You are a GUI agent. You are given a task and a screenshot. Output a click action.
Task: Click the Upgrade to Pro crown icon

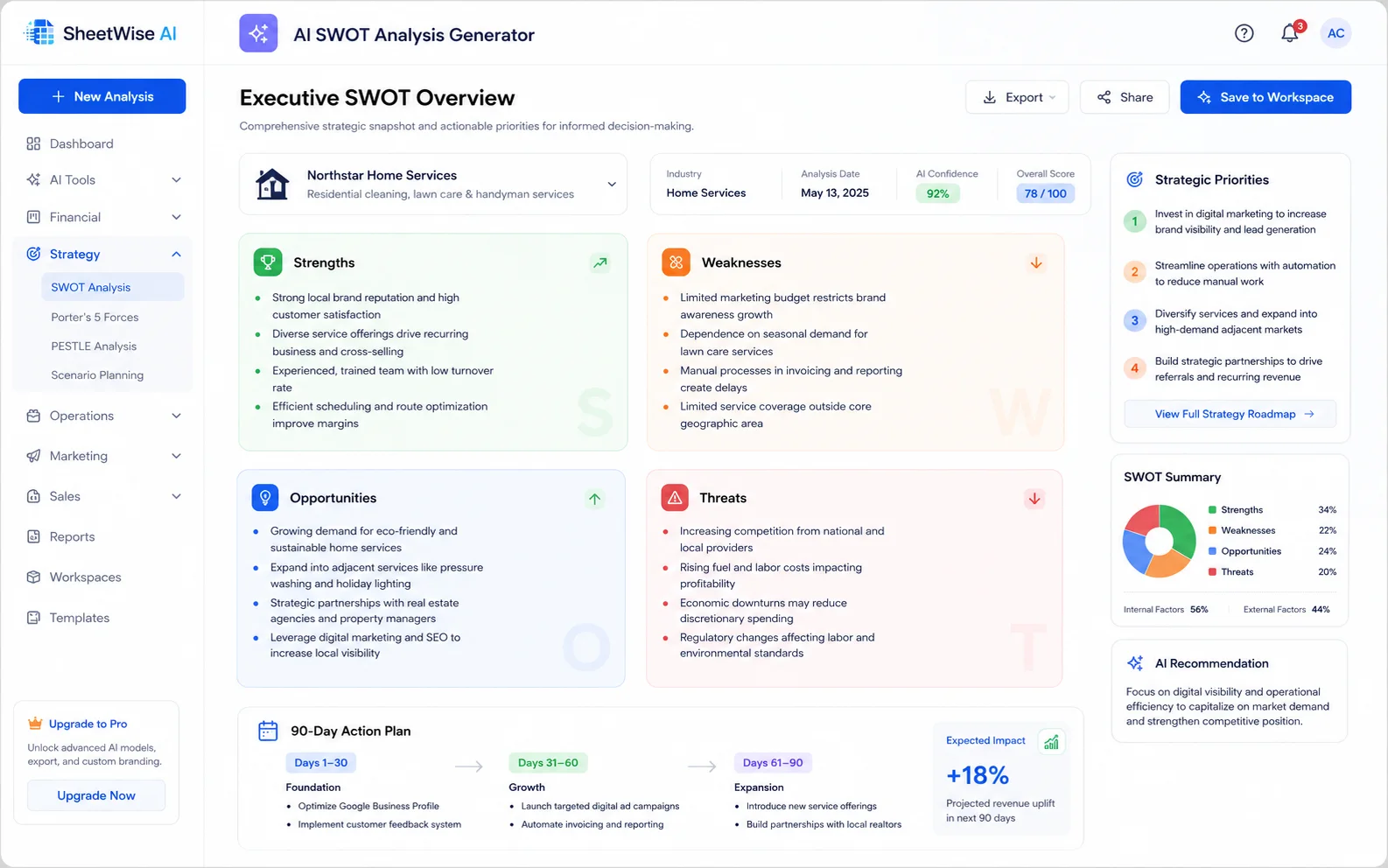pos(35,724)
